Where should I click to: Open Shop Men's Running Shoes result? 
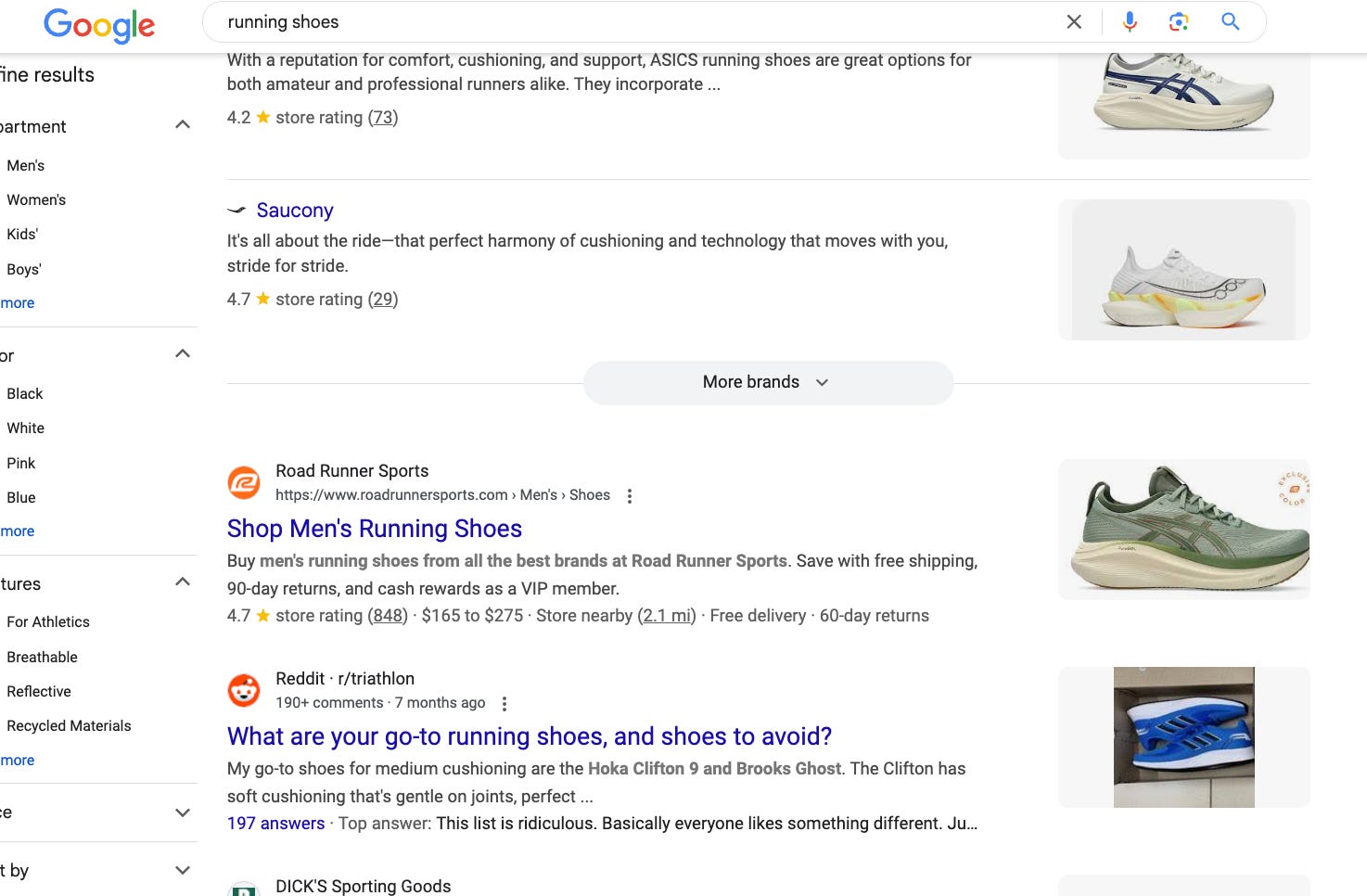[375, 528]
